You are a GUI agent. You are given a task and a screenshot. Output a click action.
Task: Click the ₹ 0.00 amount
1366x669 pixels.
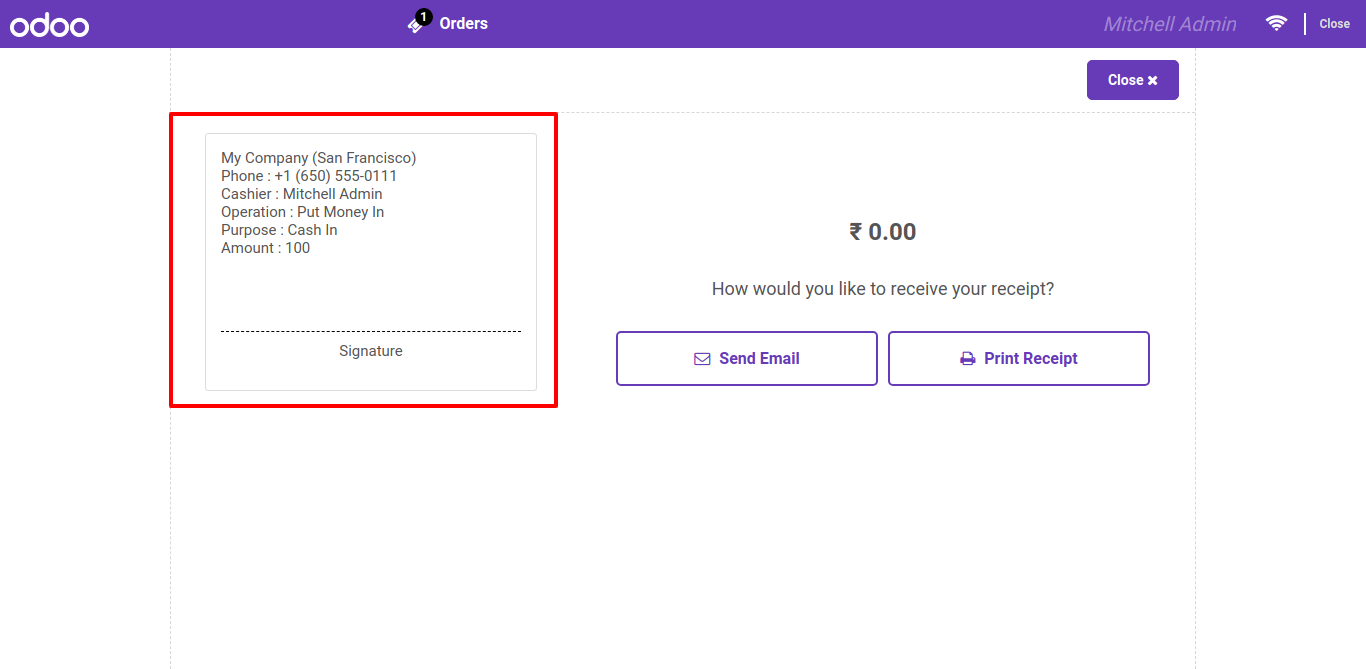click(x=883, y=232)
